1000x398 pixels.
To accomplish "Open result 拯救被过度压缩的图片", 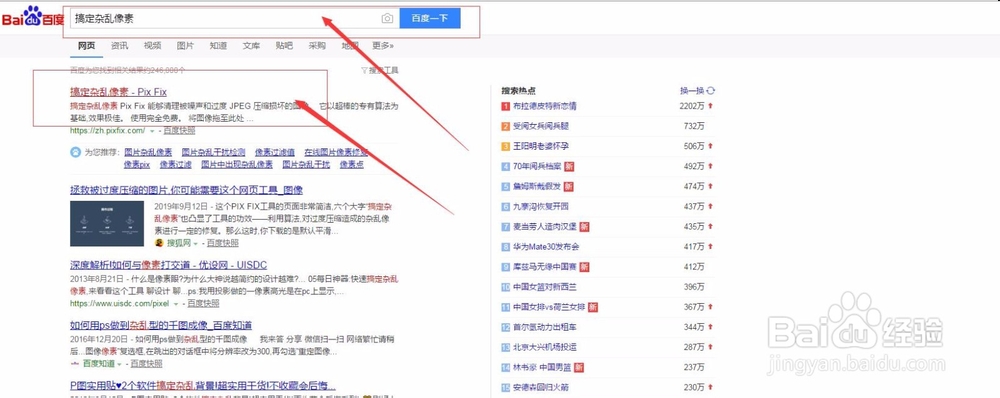I will point(186,190).
